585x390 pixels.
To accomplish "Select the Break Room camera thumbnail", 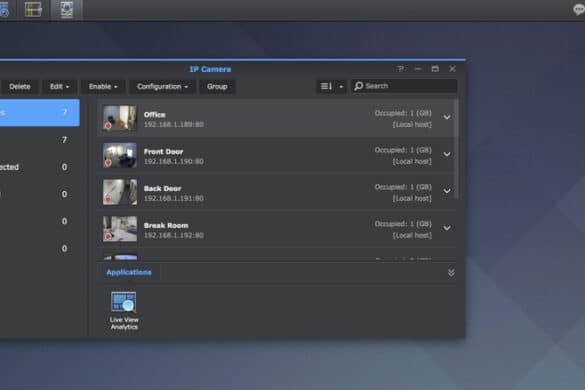I will [120, 229].
